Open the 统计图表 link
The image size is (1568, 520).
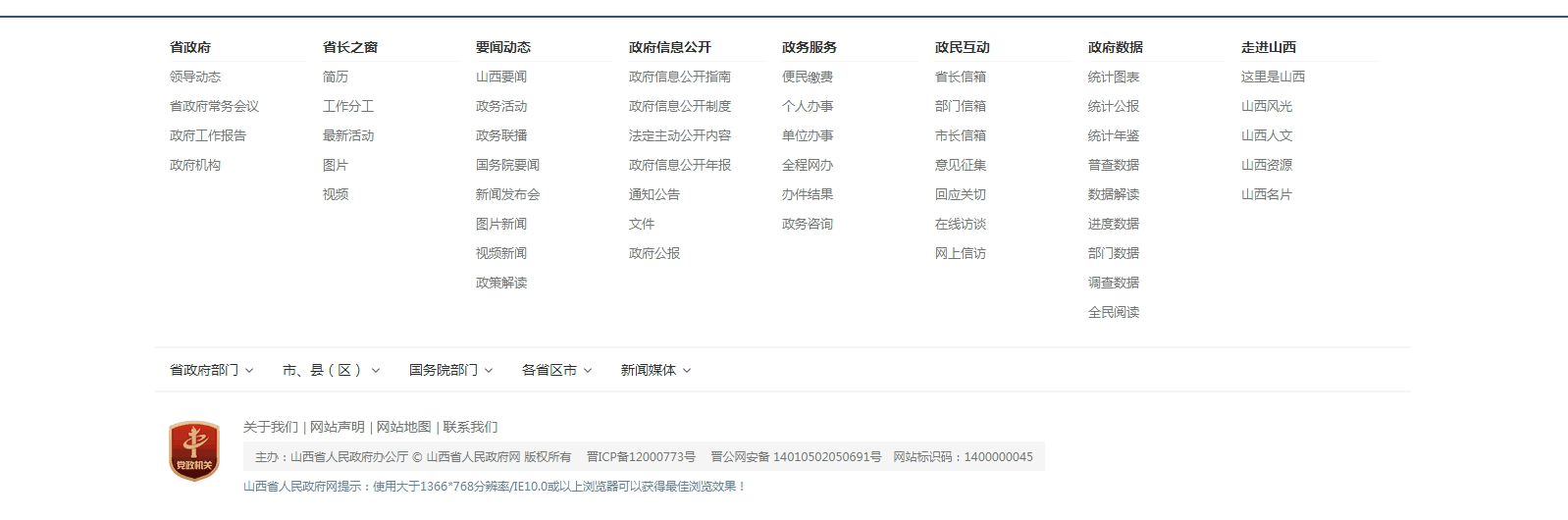point(1114,77)
